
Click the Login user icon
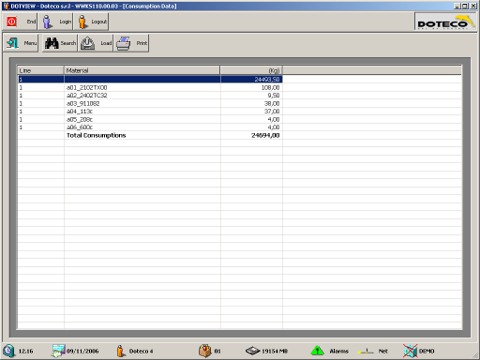[x=47, y=22]
